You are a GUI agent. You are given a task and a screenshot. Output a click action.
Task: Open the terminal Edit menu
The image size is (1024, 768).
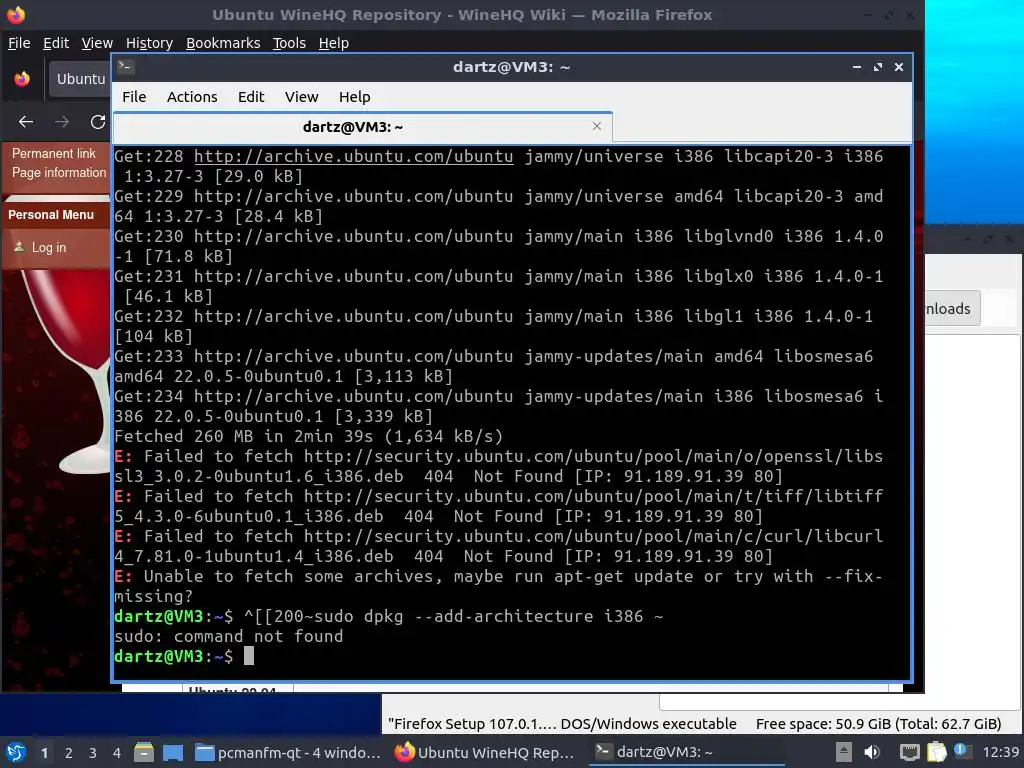tap(251, 97)
